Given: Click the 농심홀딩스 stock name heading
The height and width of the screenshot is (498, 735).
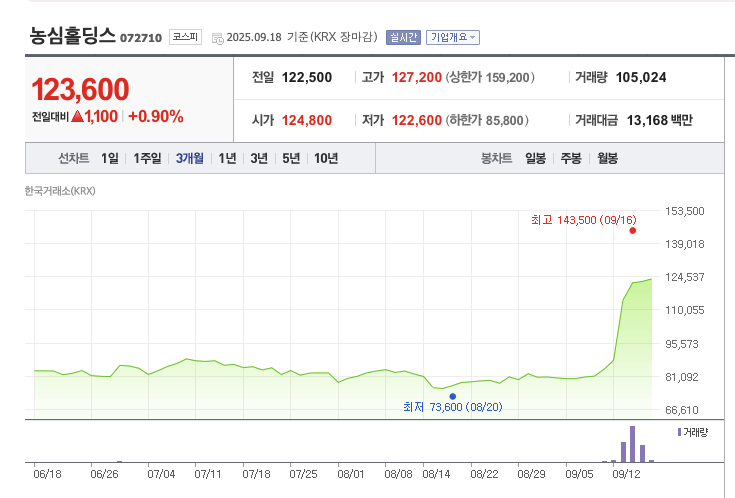Looking at the screenshot, I should pos(72,36).
